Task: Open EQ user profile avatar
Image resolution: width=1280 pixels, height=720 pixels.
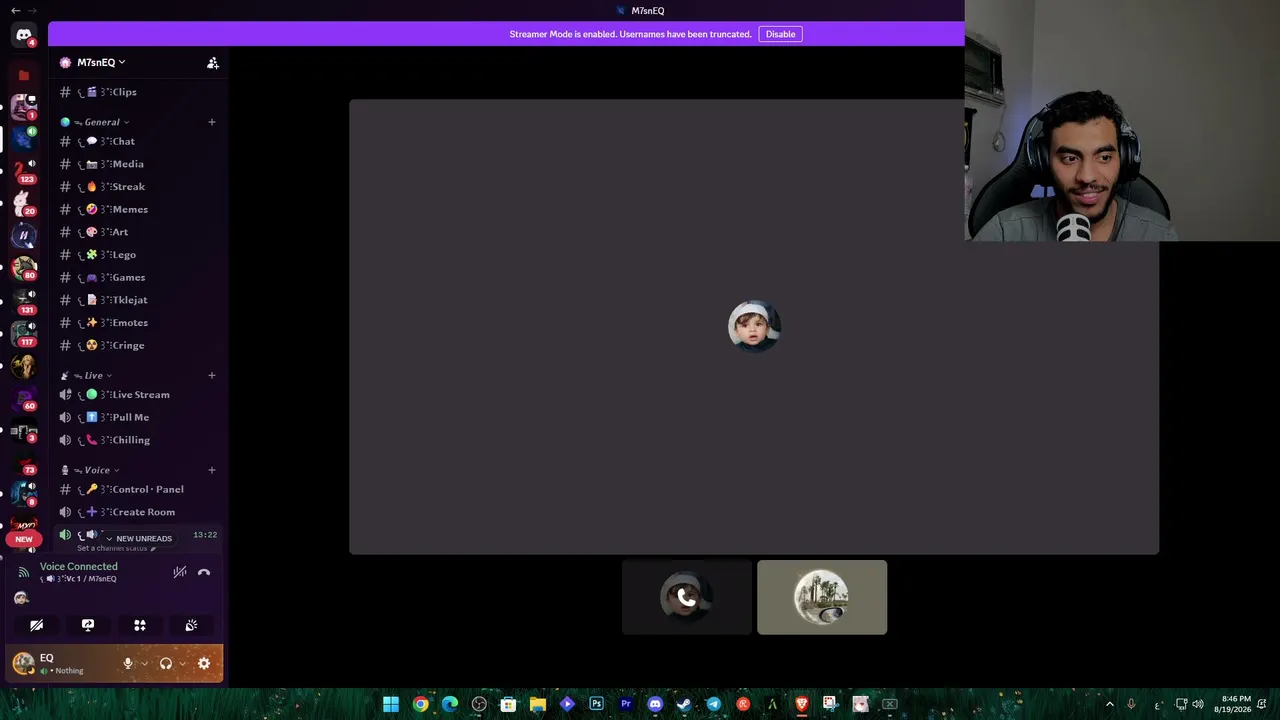Action: (x=23, y=663)
